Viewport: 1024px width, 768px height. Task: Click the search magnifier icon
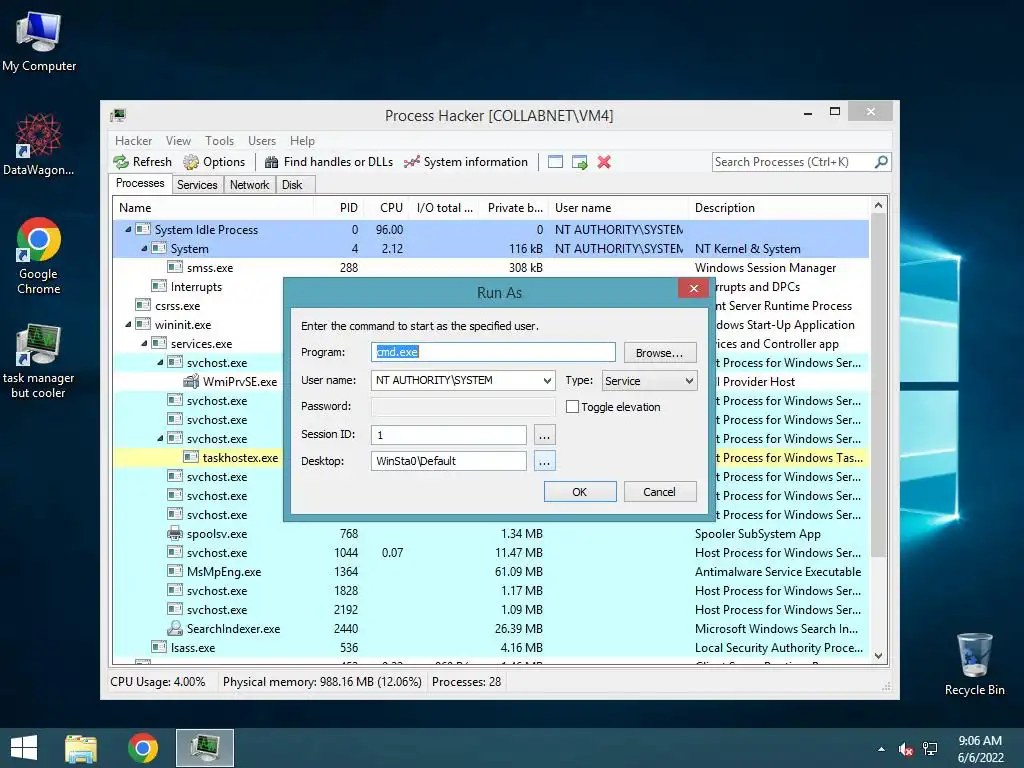[881, 161]
